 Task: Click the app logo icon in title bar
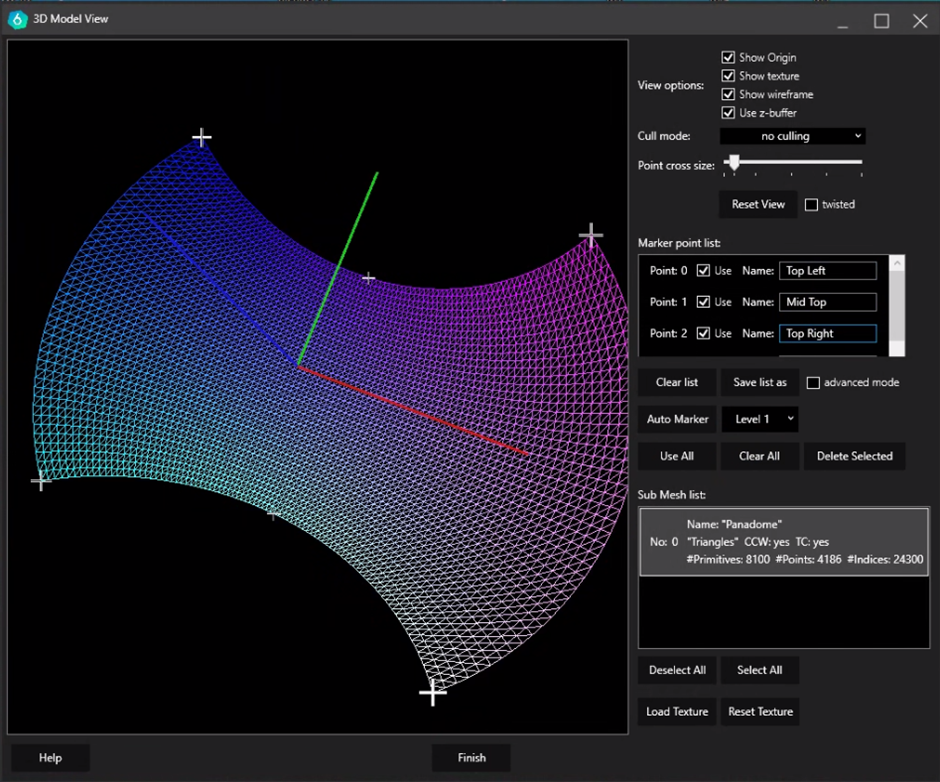(x=17, y=19)
